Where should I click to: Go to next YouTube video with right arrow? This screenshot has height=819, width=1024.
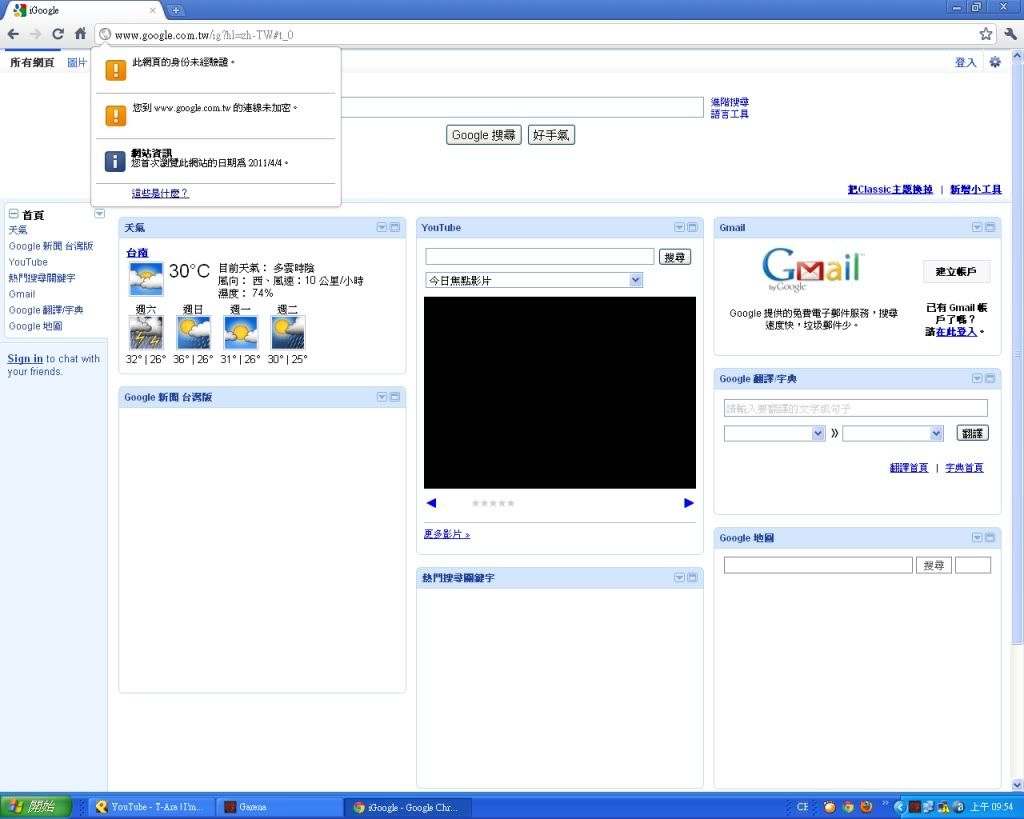point(688,503)
